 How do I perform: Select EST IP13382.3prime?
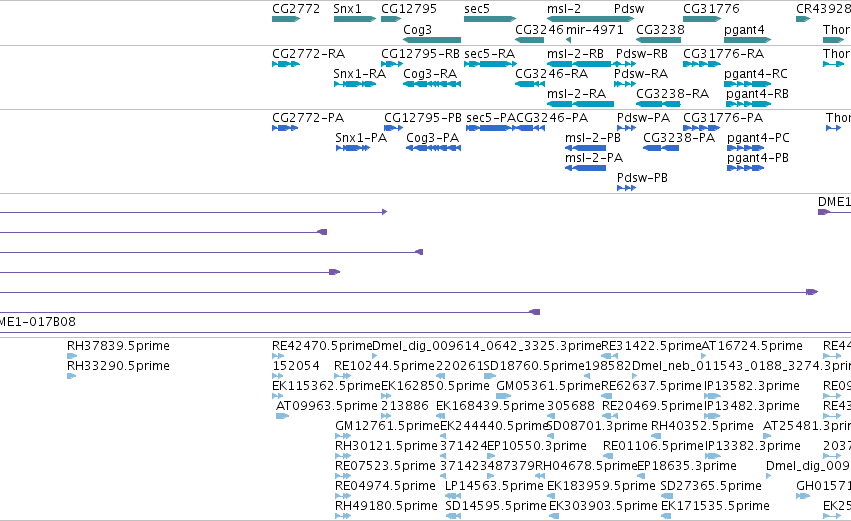[713, 456]
